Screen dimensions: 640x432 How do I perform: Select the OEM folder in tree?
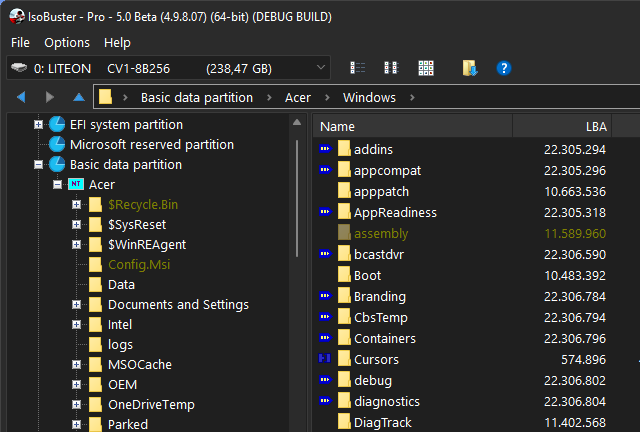pos(122,384)
